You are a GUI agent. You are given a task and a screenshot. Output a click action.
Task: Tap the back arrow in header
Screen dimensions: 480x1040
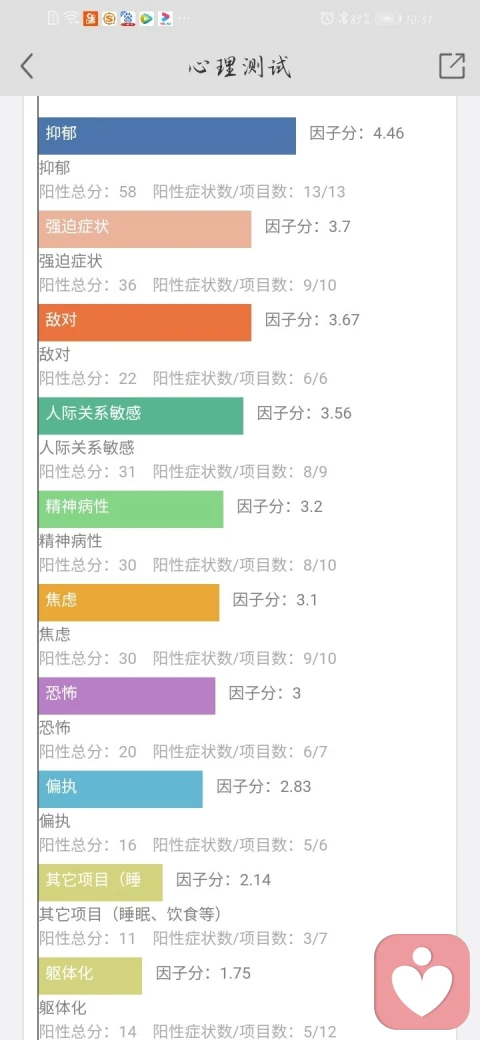[27, 66]
